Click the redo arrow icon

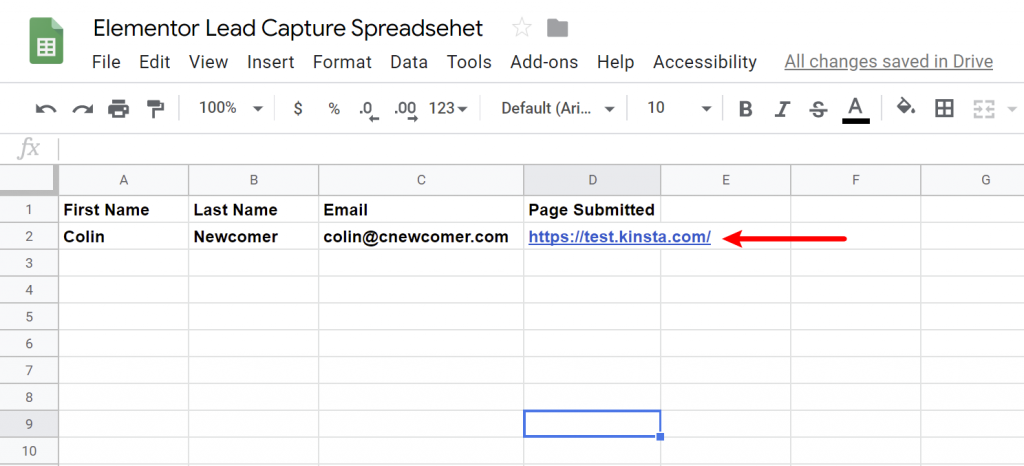click(82, 109)
